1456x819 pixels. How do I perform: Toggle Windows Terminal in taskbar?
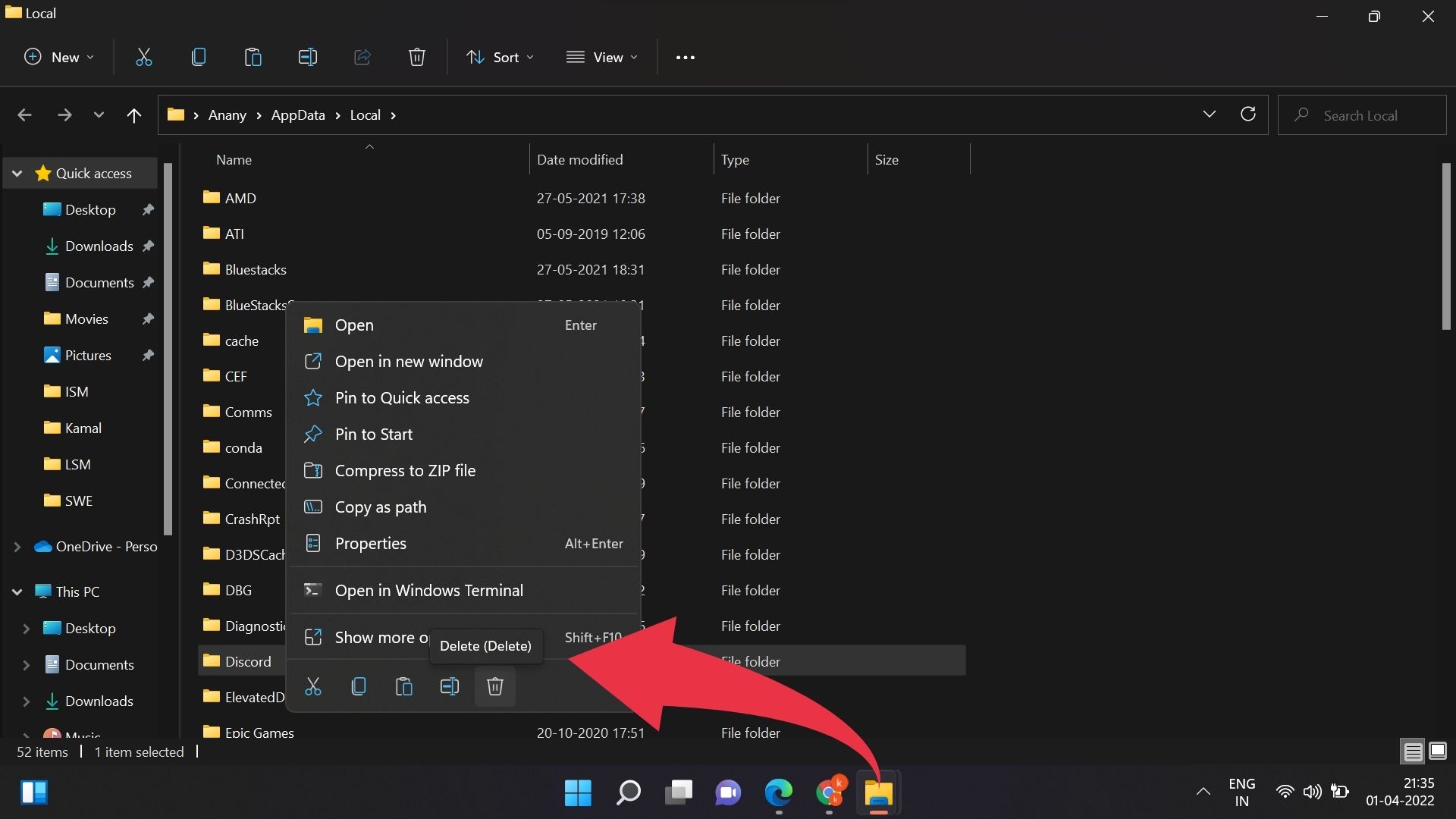tap(429, 590)
